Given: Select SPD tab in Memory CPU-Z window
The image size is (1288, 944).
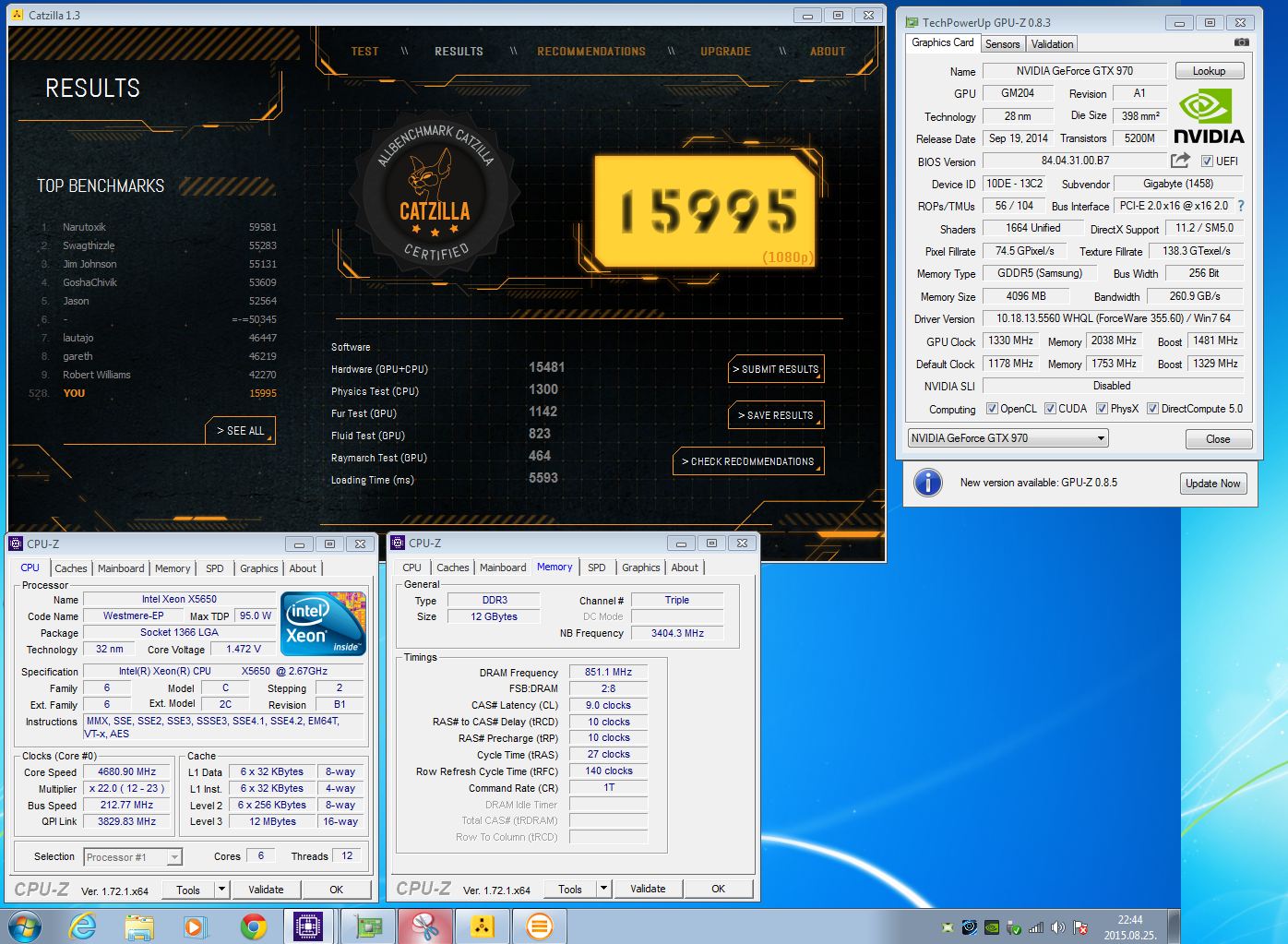Looking at the screenshot, I should coord(597,568).
